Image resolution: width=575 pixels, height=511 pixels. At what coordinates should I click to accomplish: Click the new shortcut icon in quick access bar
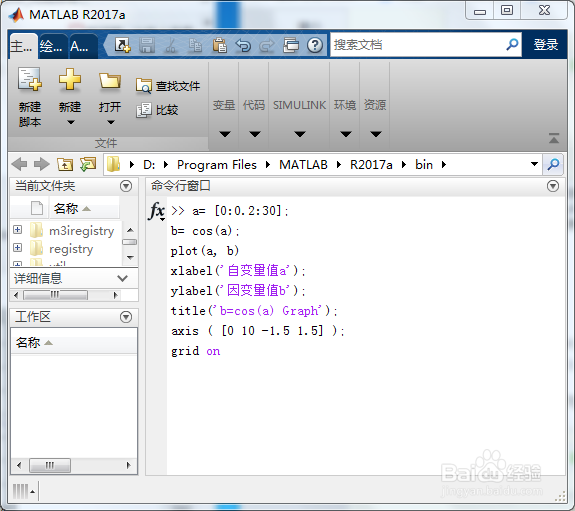122,45
